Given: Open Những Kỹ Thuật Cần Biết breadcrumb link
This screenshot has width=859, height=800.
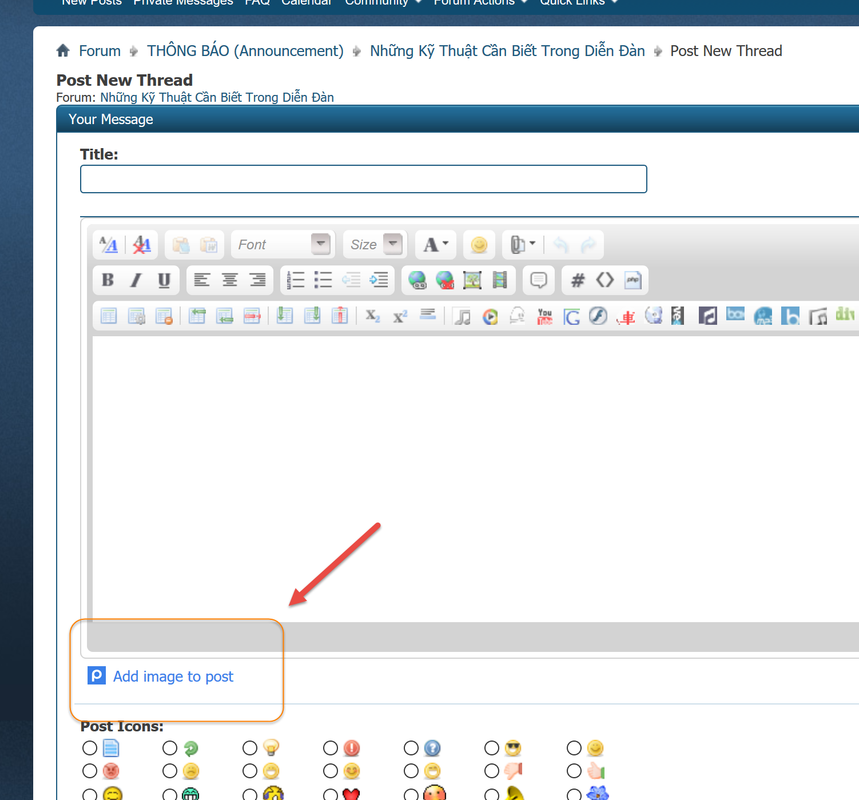Looking at the screenshot, I should point(507,51).
